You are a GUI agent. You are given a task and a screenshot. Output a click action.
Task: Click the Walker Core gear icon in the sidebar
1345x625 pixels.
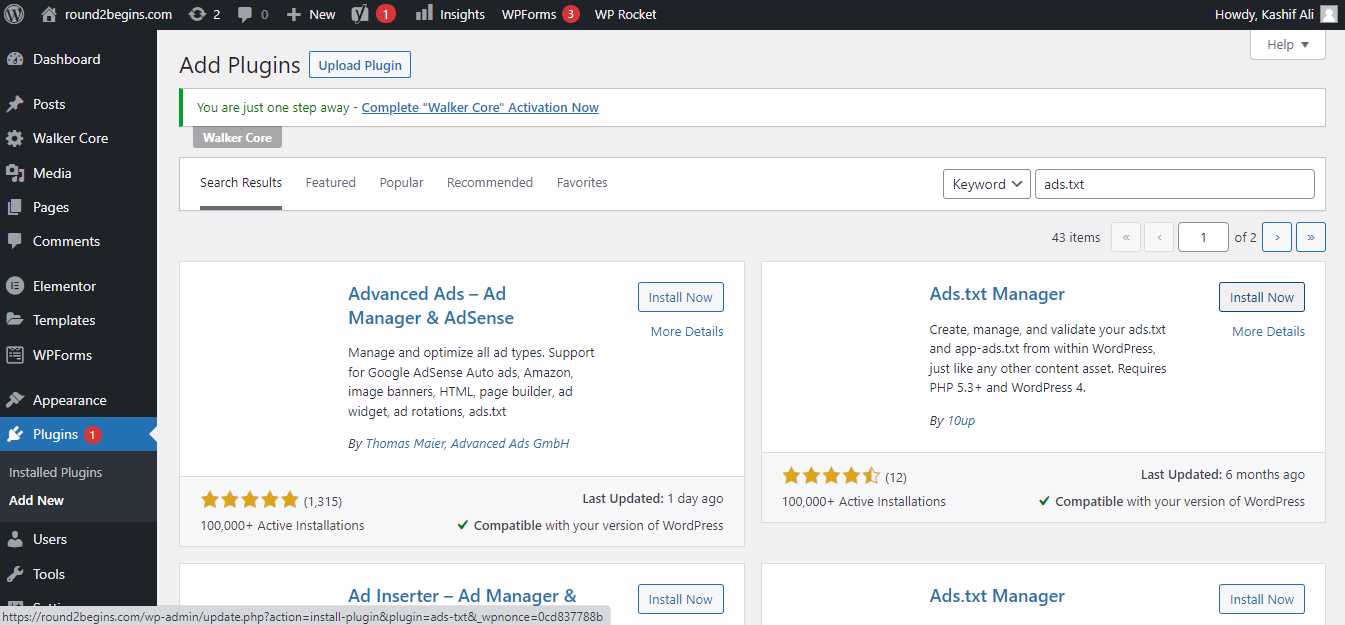pyautogui.click(x=15, y=138)
